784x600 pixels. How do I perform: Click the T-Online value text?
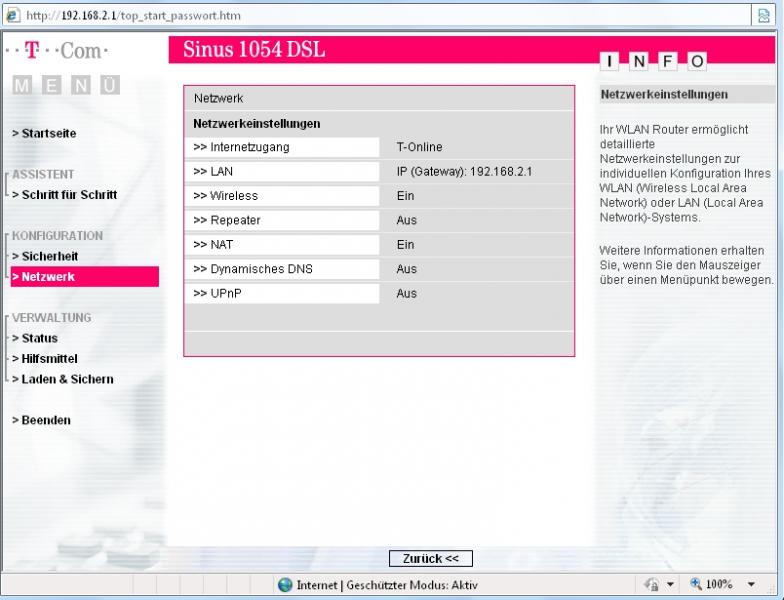tap(420, 147)
